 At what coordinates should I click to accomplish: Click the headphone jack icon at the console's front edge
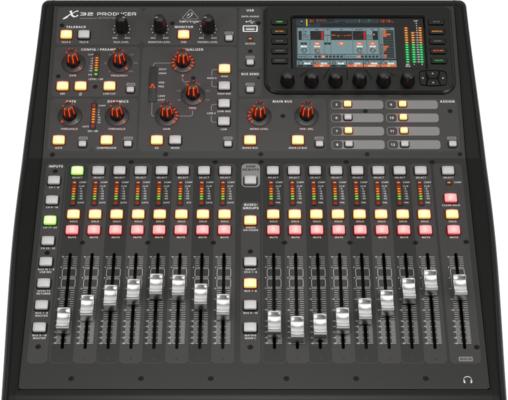(468, 380)
